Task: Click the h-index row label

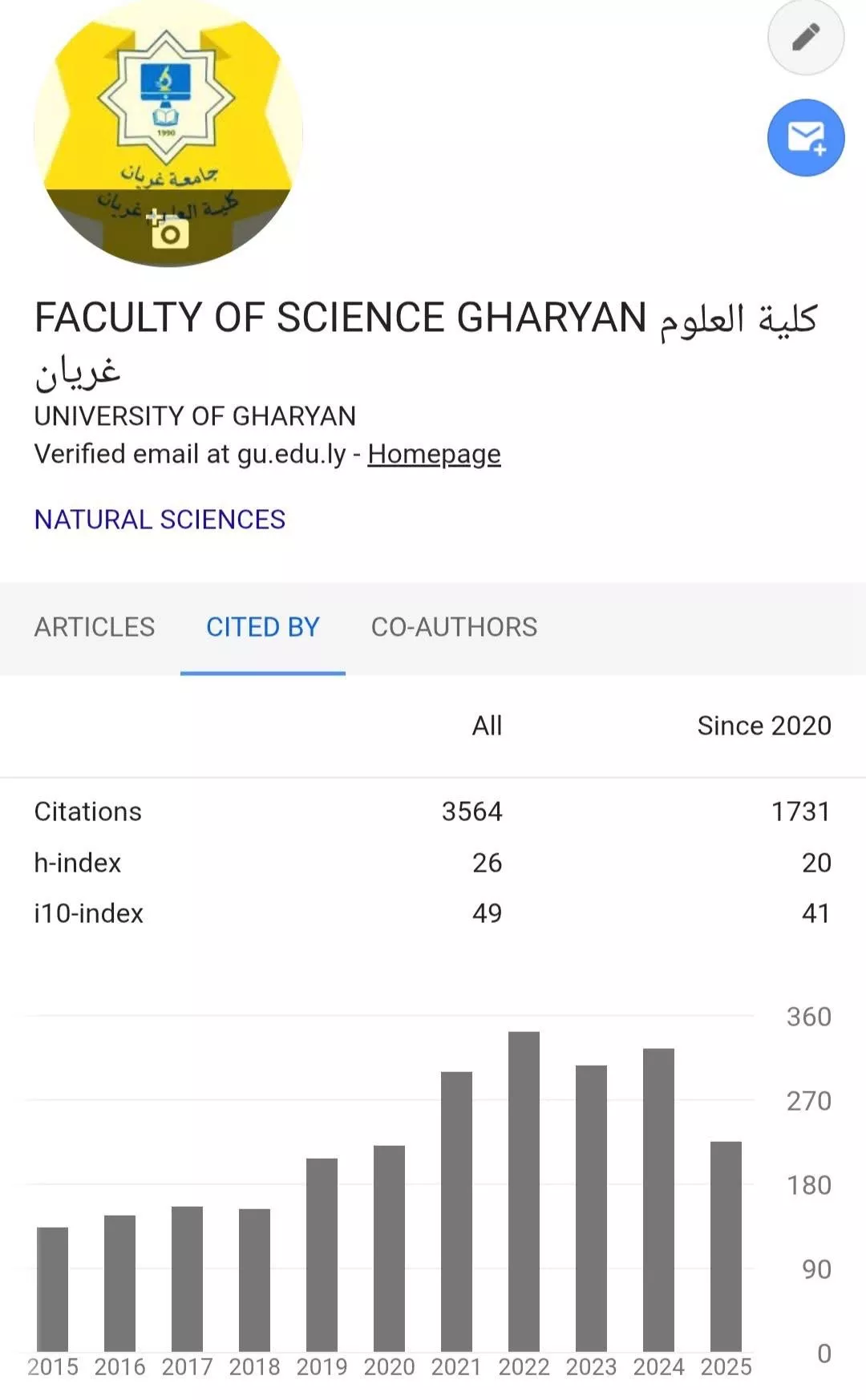Action: tap(78, 863)
